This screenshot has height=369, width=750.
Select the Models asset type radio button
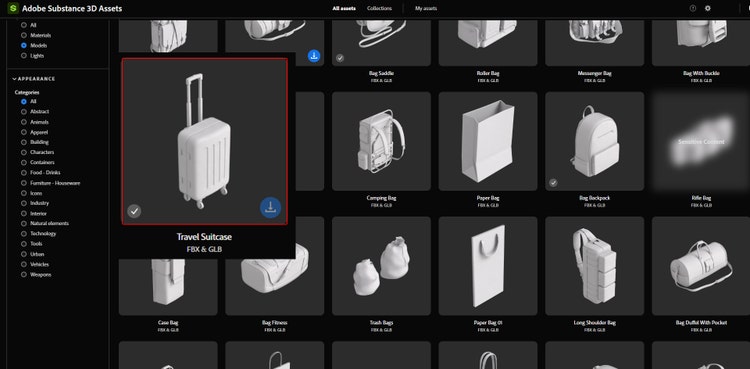tap(24, 45)
